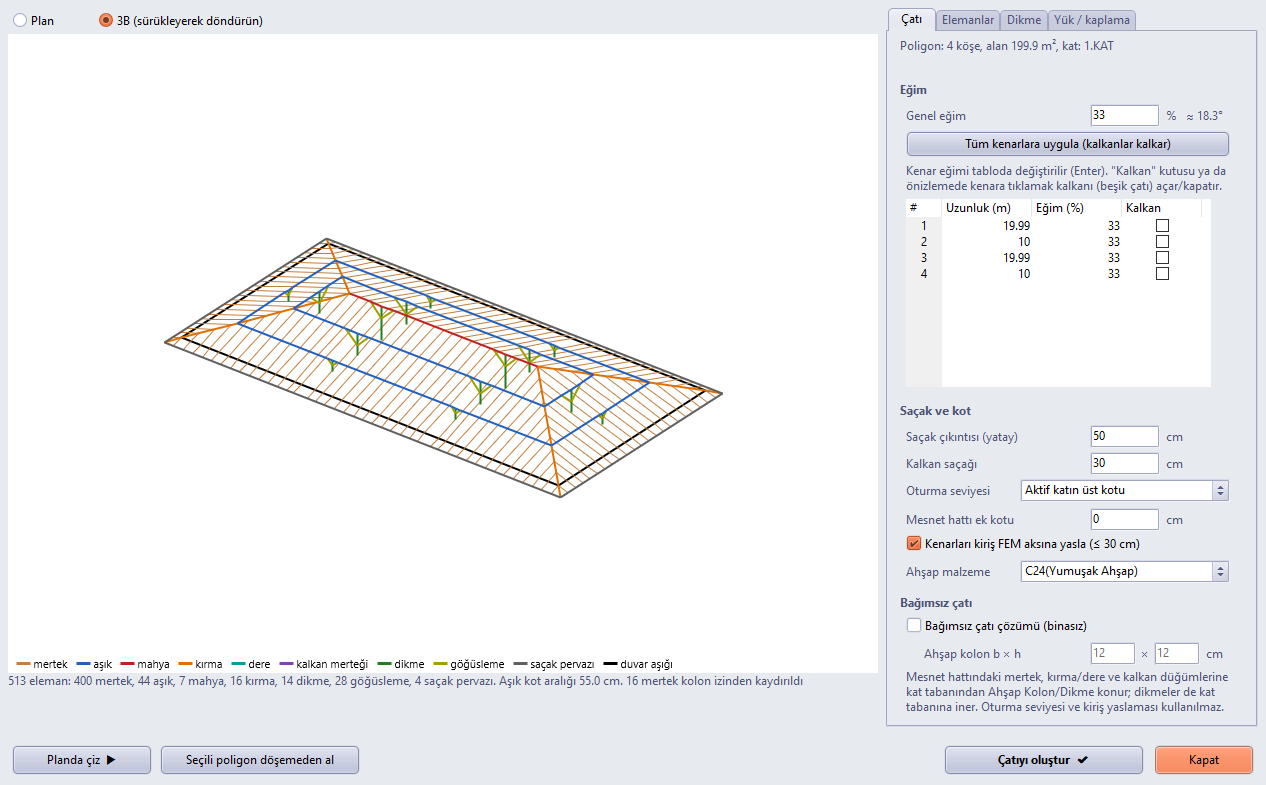This screenshot has width=1266, height=785.
Task: Click Seçili poligon döşemeden al button
Action: (x=260, y=760)
